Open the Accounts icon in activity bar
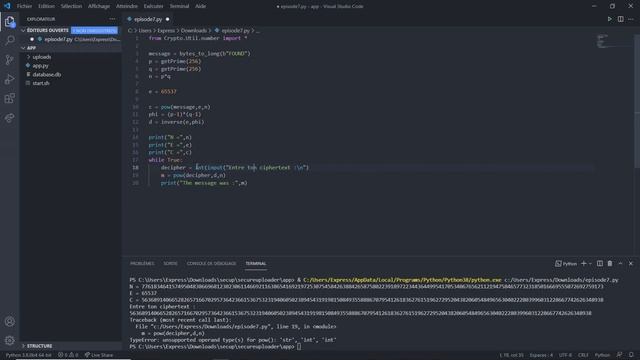This screenshot has width=640, height=360. [9, 321]
